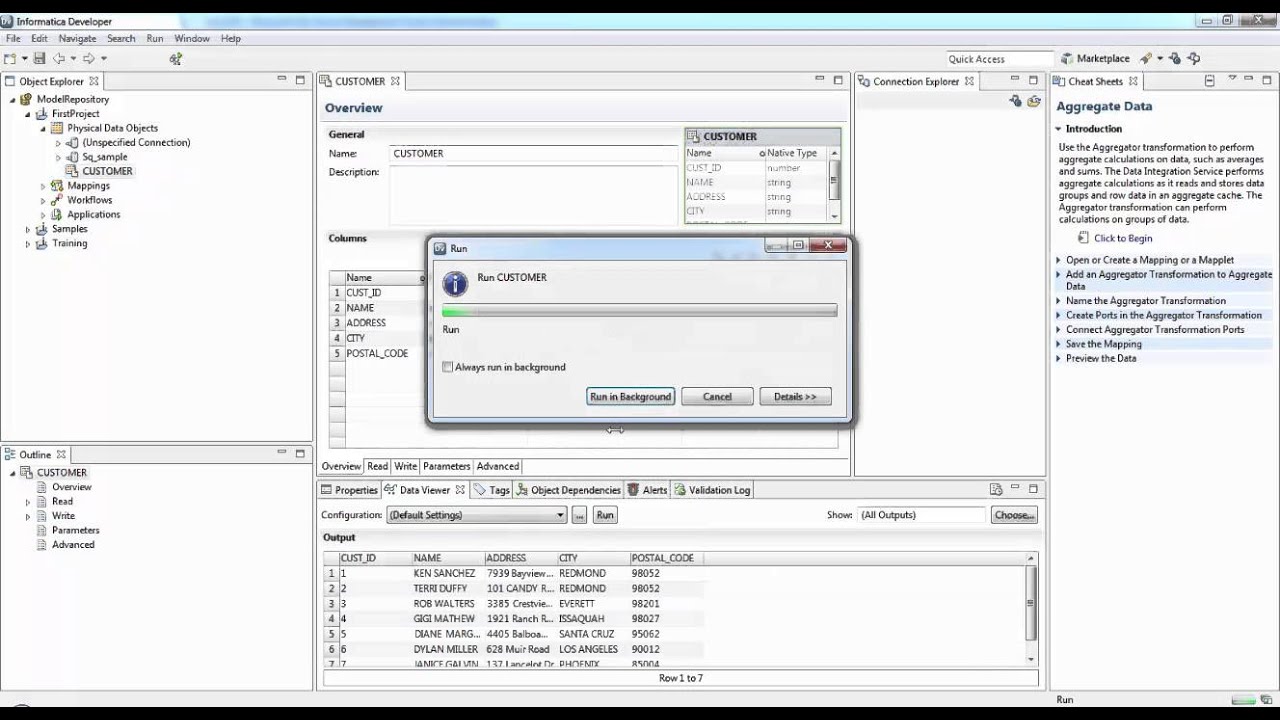1280x720 pixels.
Task: Click the Save toolbar icon
Action: point(40,59)
